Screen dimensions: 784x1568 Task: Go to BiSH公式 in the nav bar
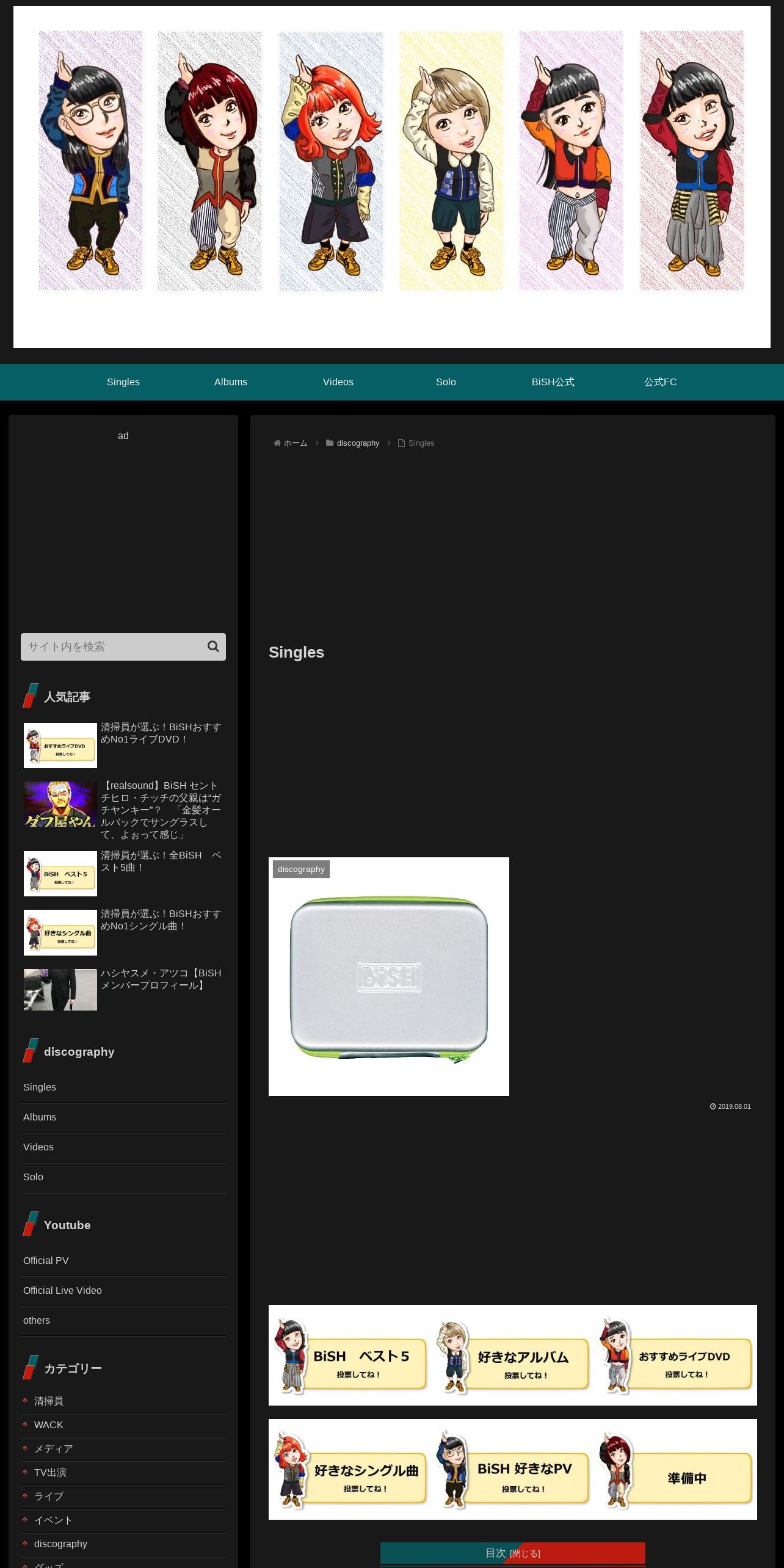[553, 382]
